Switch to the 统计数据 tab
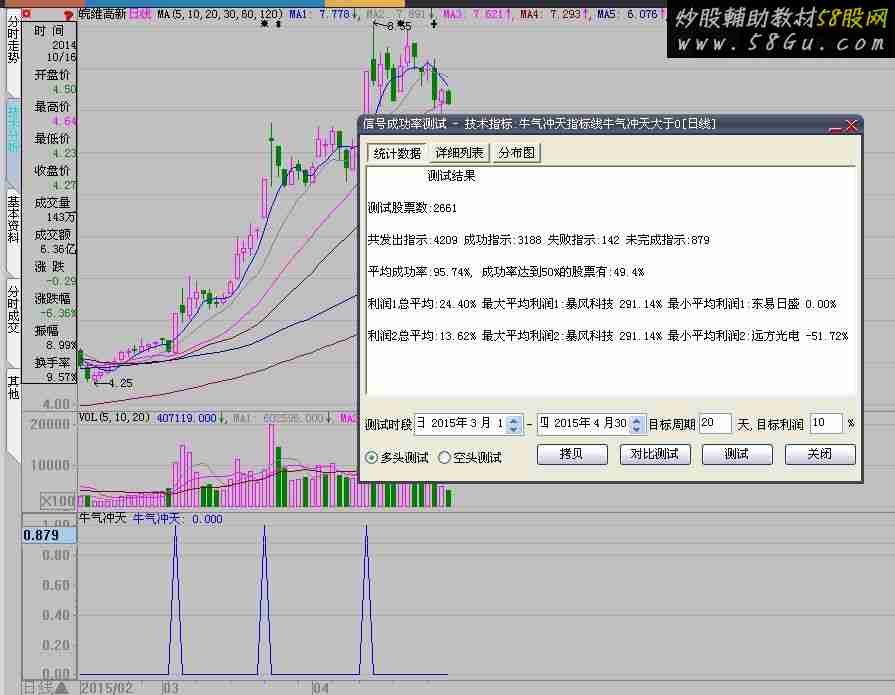 coord(397,153)
